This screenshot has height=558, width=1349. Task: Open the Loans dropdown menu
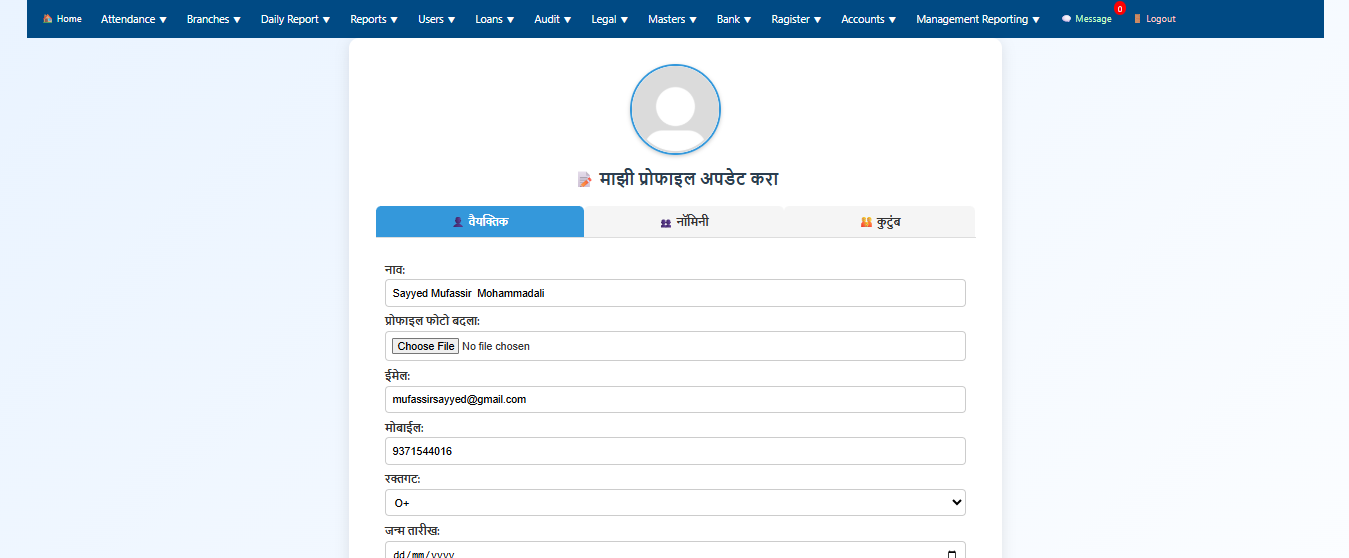coord(495,19)
